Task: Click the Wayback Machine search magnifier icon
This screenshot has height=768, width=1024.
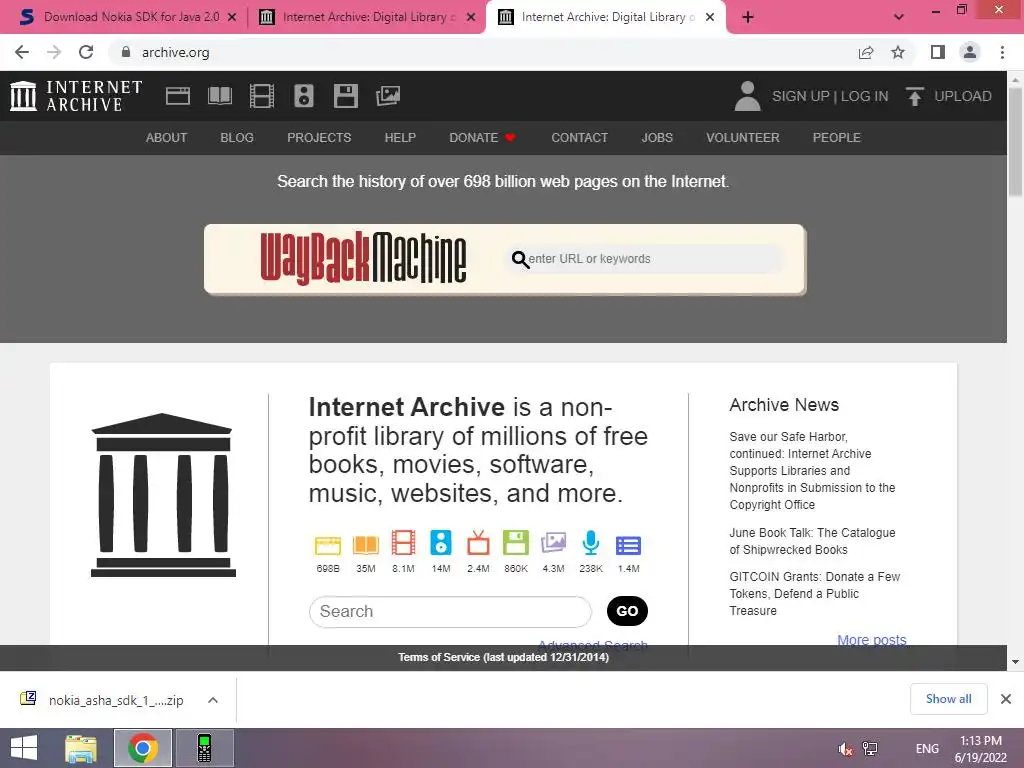Action: pyautogui.click(x=520, y=259)
